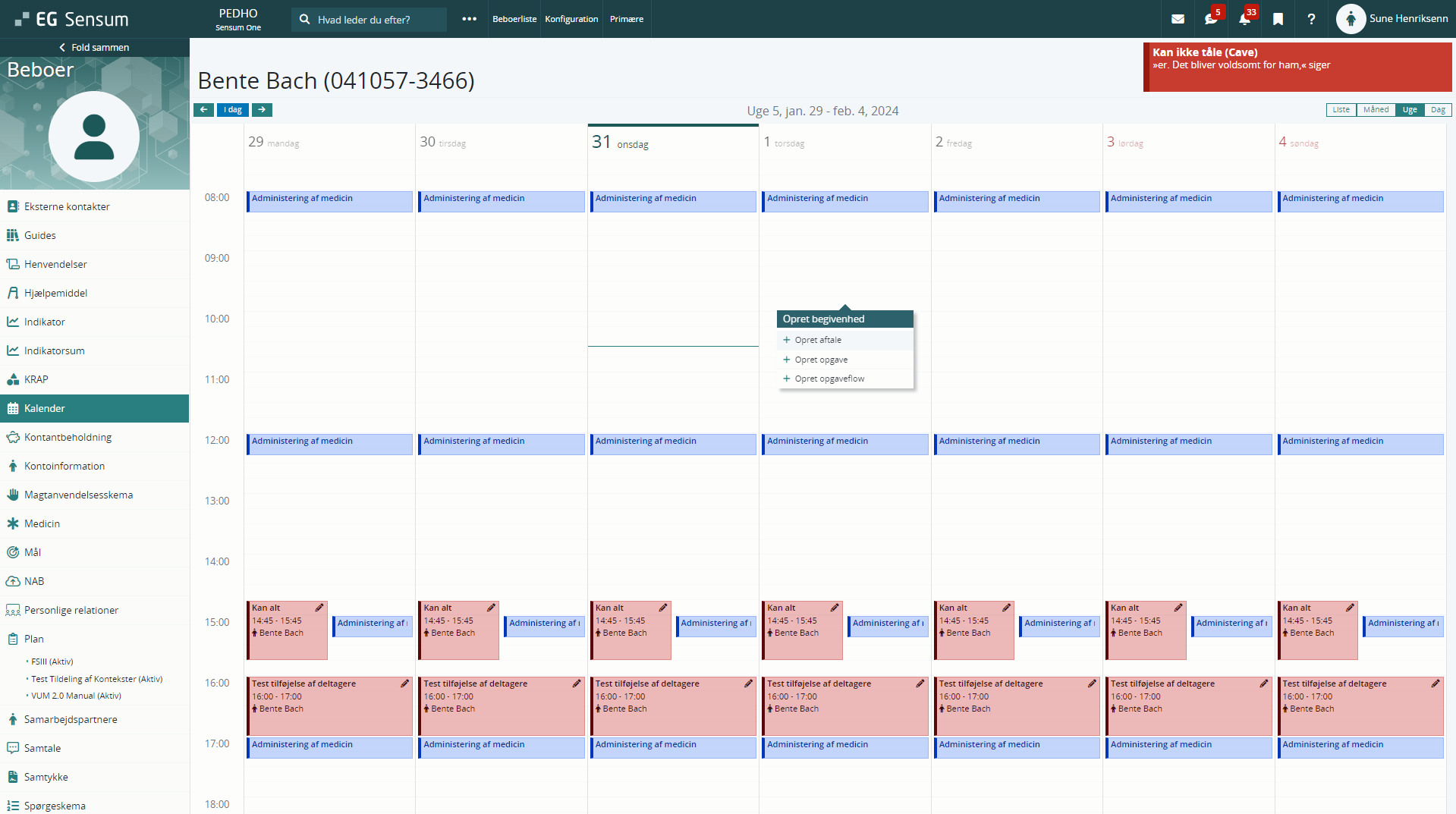Open chat messages with 5 badge
The height and width of the screenshot is (814, 1456).
click(1211, 19)
